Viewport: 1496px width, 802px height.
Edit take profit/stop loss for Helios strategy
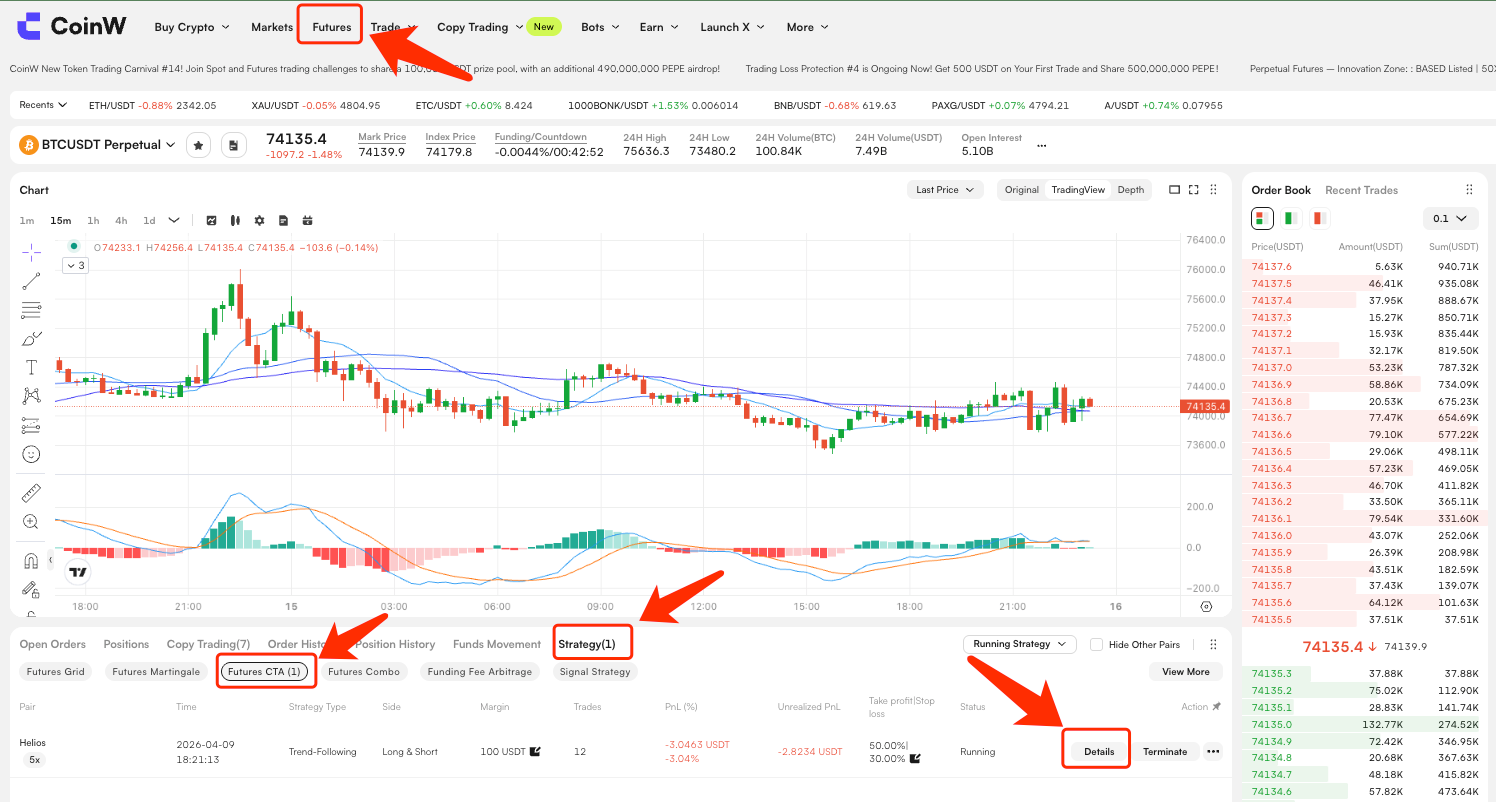pyautogui.click(x=915, y=759)
